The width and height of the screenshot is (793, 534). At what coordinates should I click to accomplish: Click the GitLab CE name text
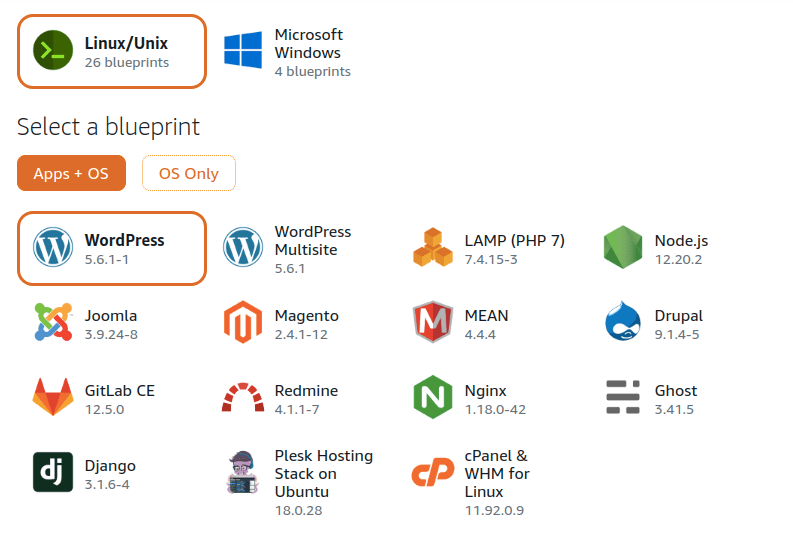coord(120,391)
